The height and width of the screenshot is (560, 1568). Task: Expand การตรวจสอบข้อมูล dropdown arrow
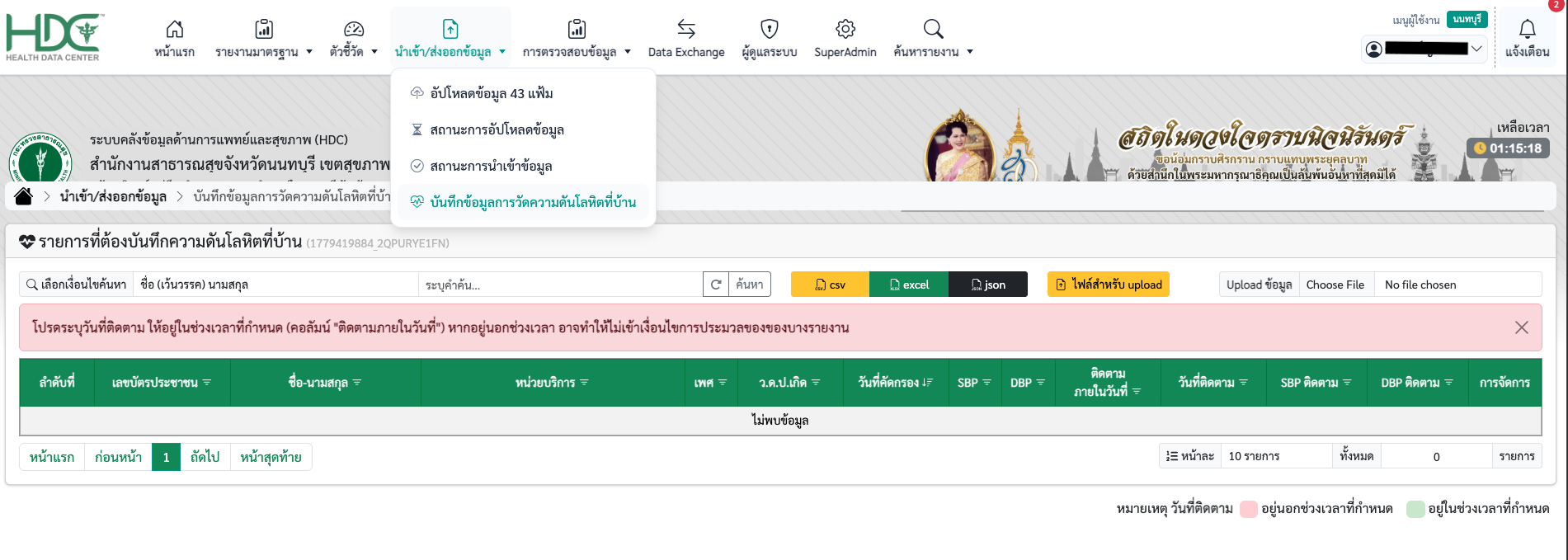click(x=628, y=52)
